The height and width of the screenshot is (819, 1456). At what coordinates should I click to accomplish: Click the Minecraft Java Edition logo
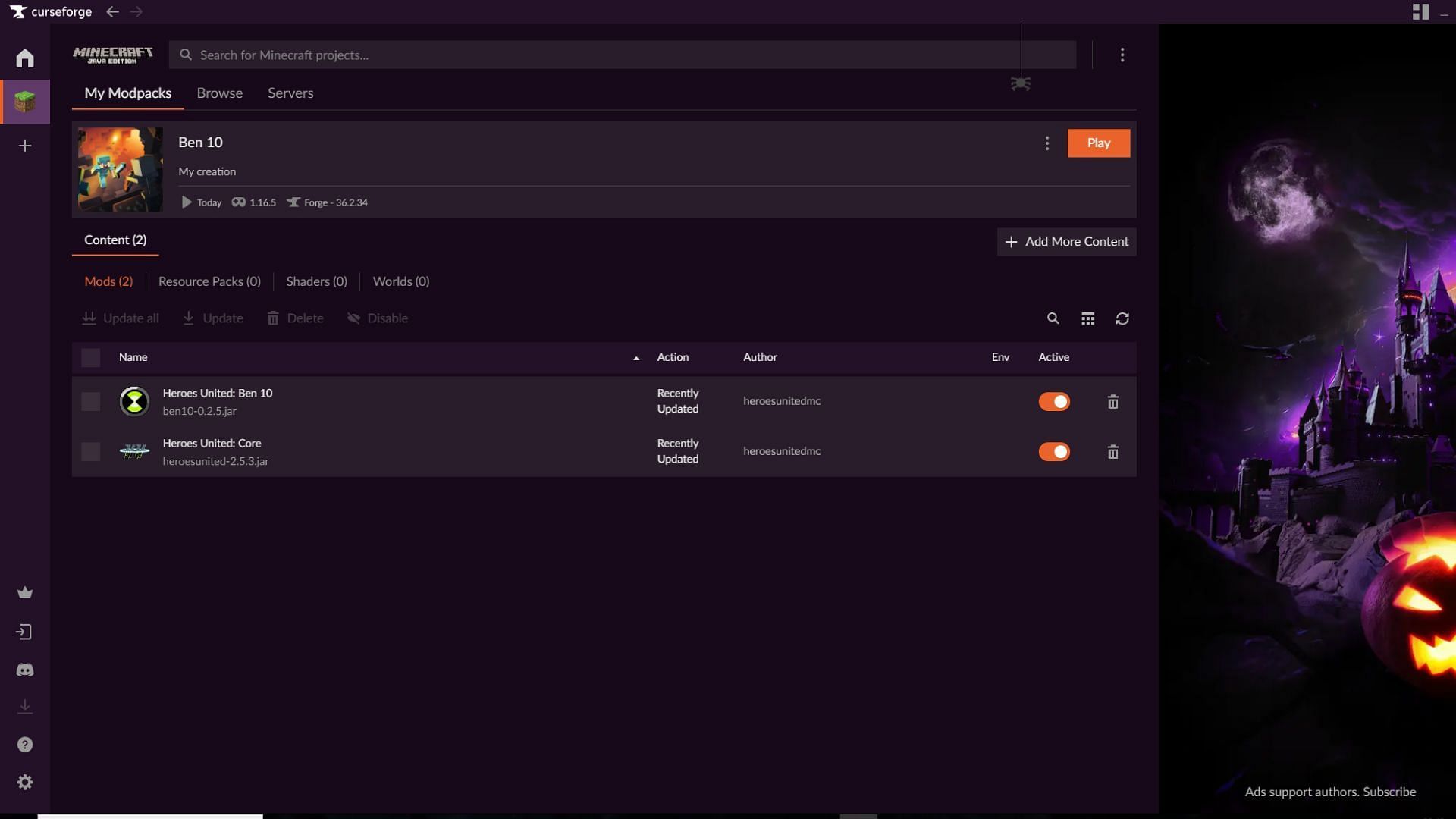point(112,55)
